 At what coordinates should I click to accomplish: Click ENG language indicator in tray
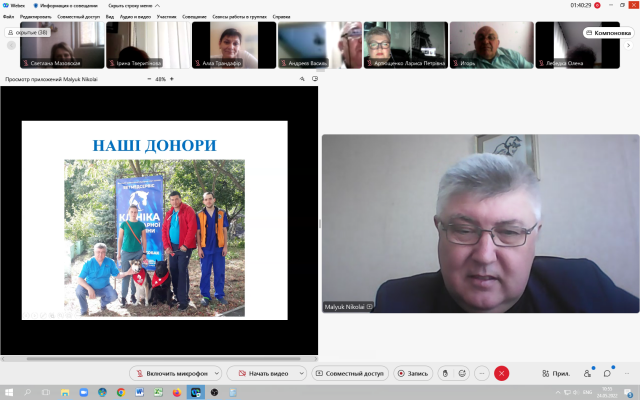point(587,392)
